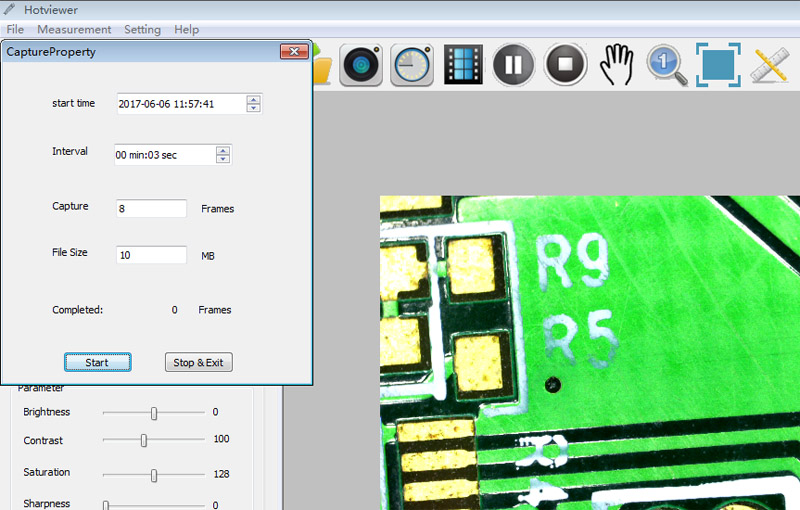Click the Stop & Exit button

(198, 362)
